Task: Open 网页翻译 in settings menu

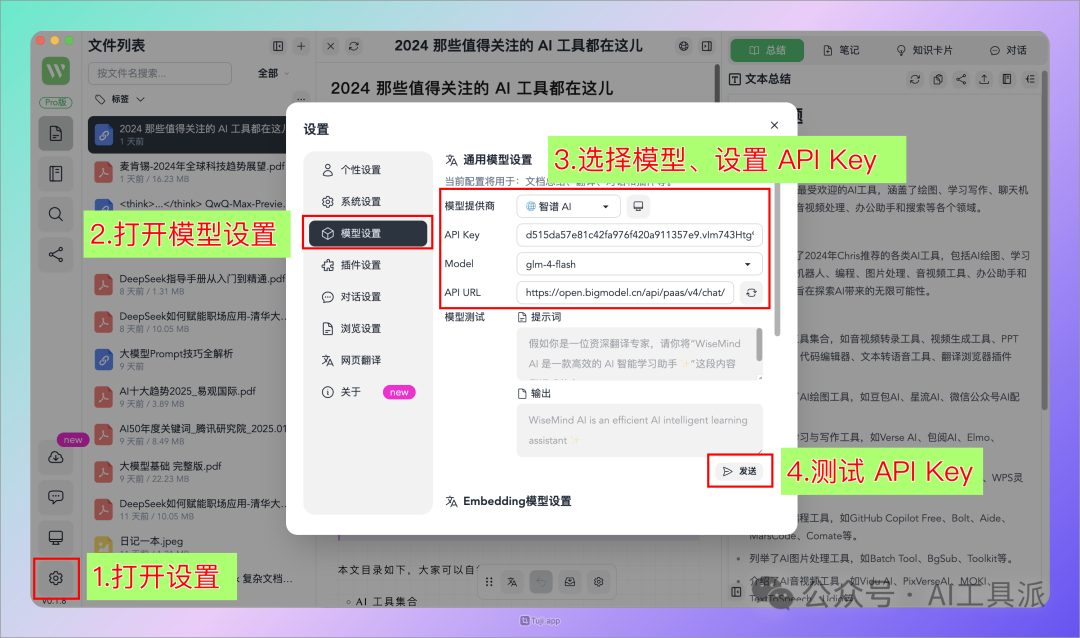Action: (368, 360)
